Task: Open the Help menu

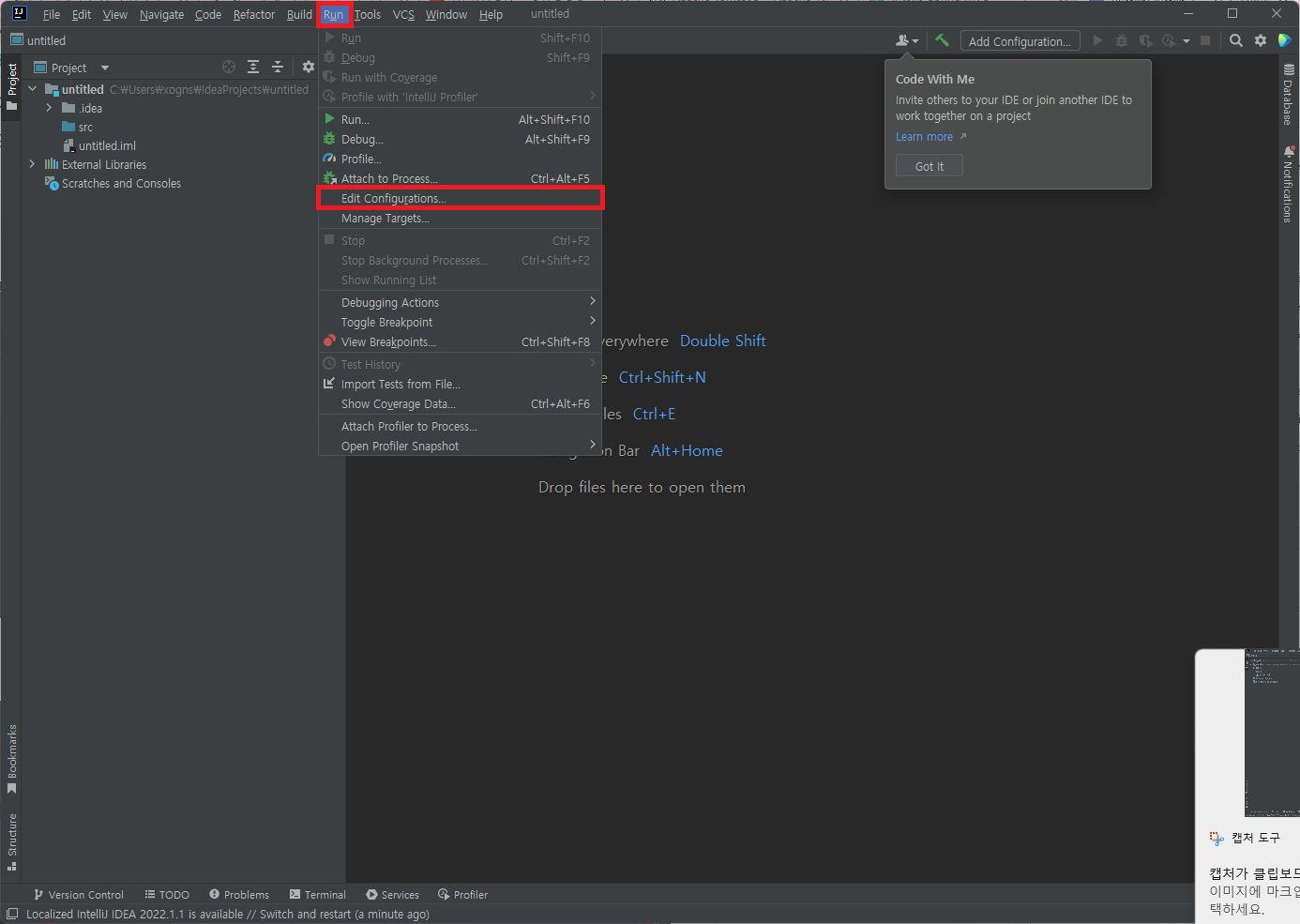Action: tap(491, 14)
